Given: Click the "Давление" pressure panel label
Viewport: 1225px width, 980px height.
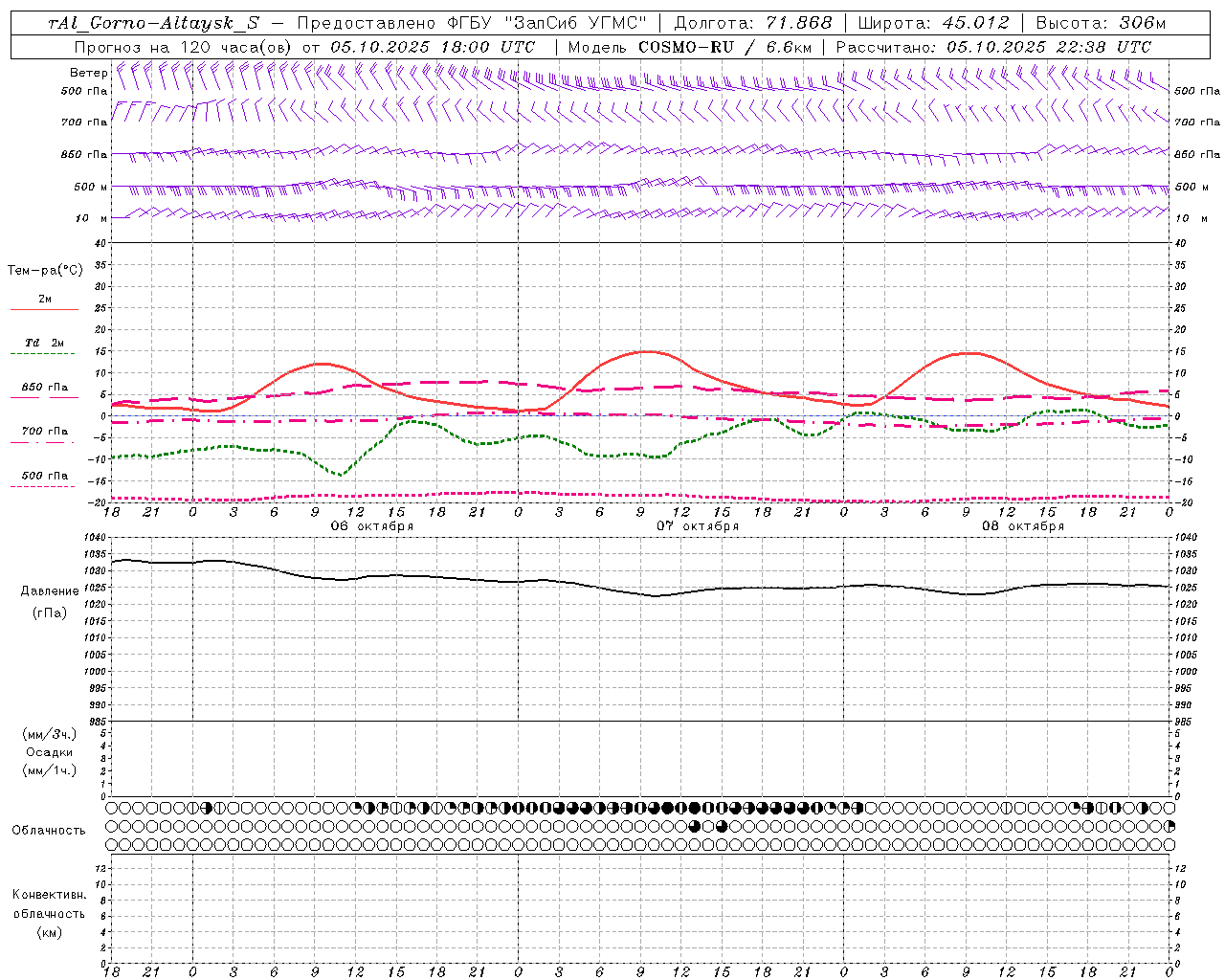Looking at the screenshot, I should coord(48,591).
